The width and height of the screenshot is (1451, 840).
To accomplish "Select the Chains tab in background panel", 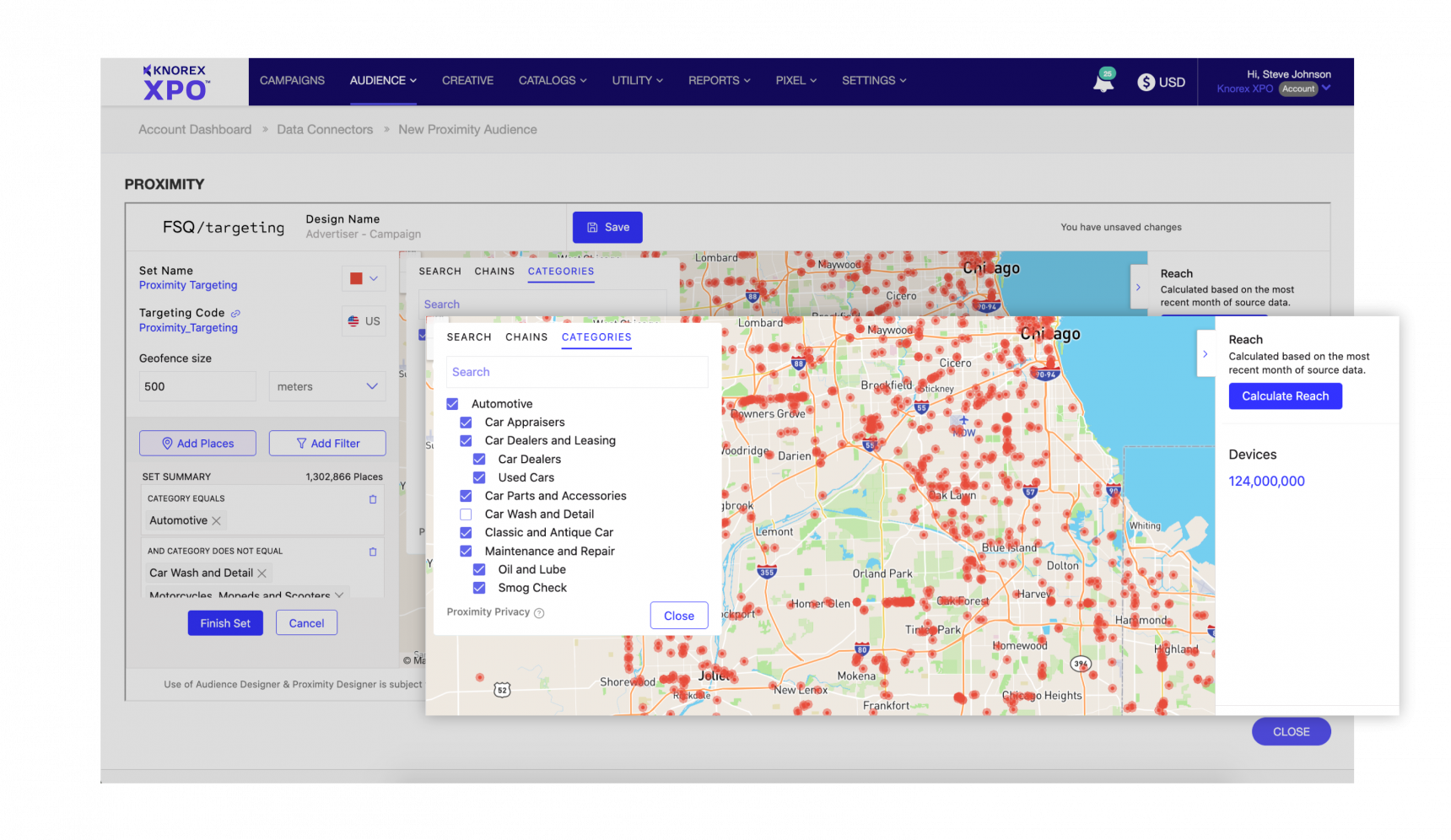I will (494, 272).
